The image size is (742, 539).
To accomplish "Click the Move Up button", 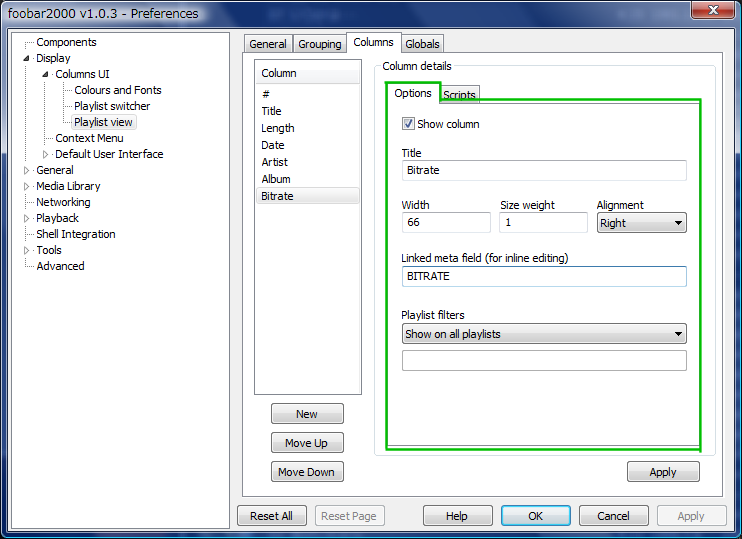I will (307, 443).
